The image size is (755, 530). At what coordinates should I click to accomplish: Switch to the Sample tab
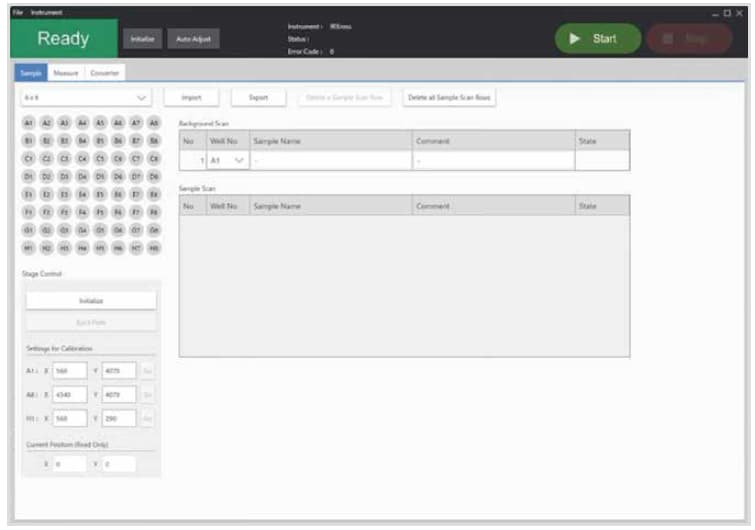point(31,73)
